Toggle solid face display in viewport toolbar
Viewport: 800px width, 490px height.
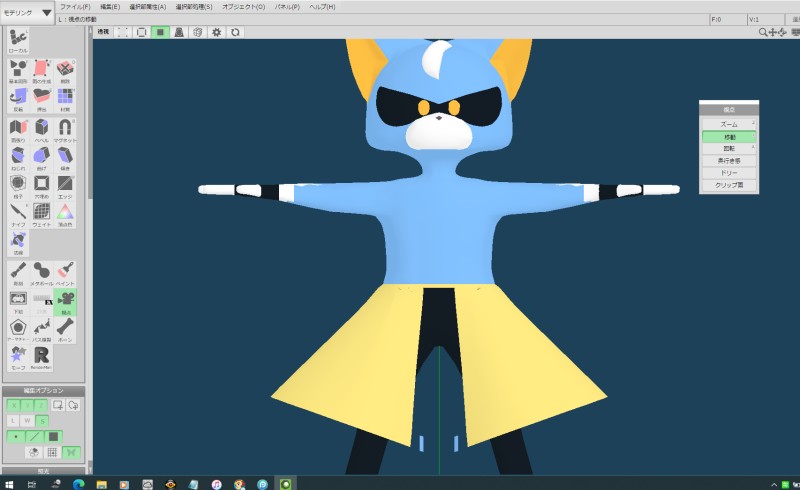tap(160, 32)
